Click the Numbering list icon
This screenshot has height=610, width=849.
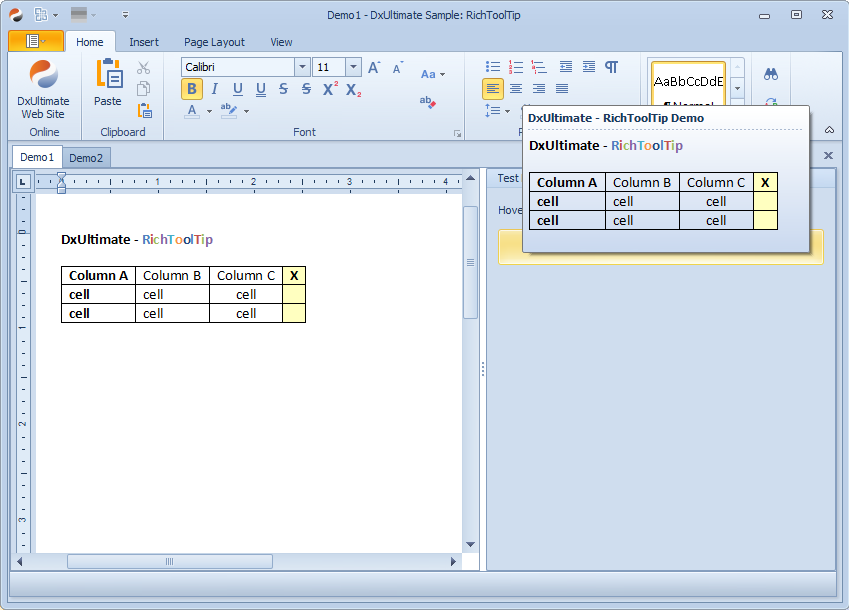coord(516,67)
